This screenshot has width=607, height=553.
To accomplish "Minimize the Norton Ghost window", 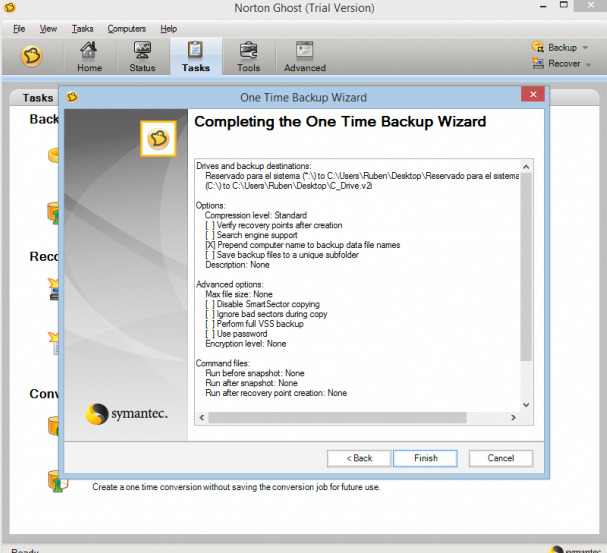I will pyautogui.click(x=543, y=6).
